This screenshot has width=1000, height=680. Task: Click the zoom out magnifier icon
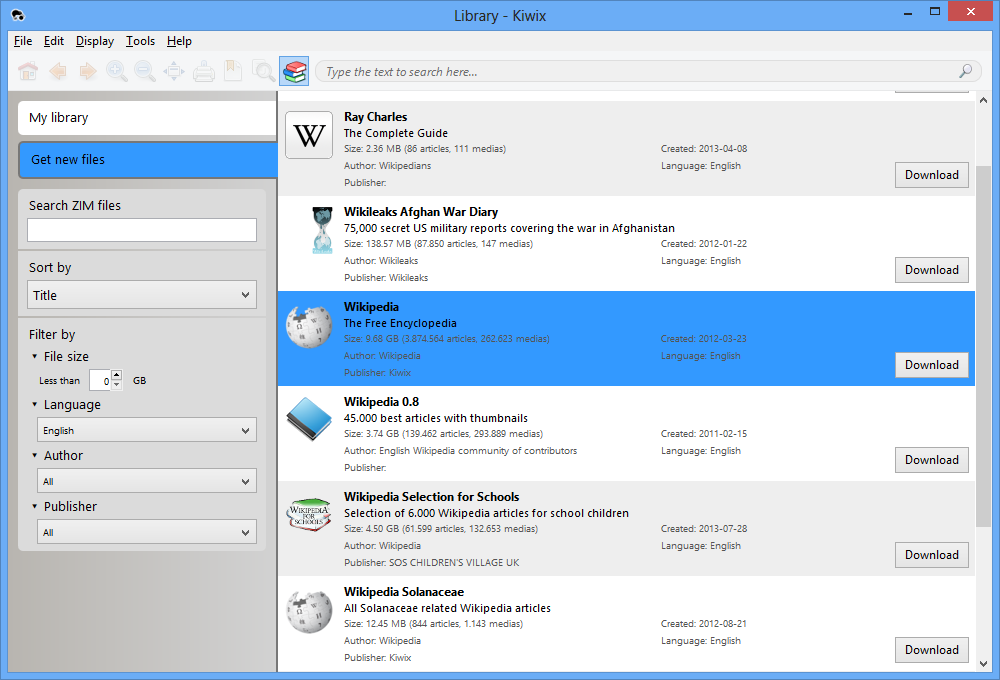pos(145,71)
